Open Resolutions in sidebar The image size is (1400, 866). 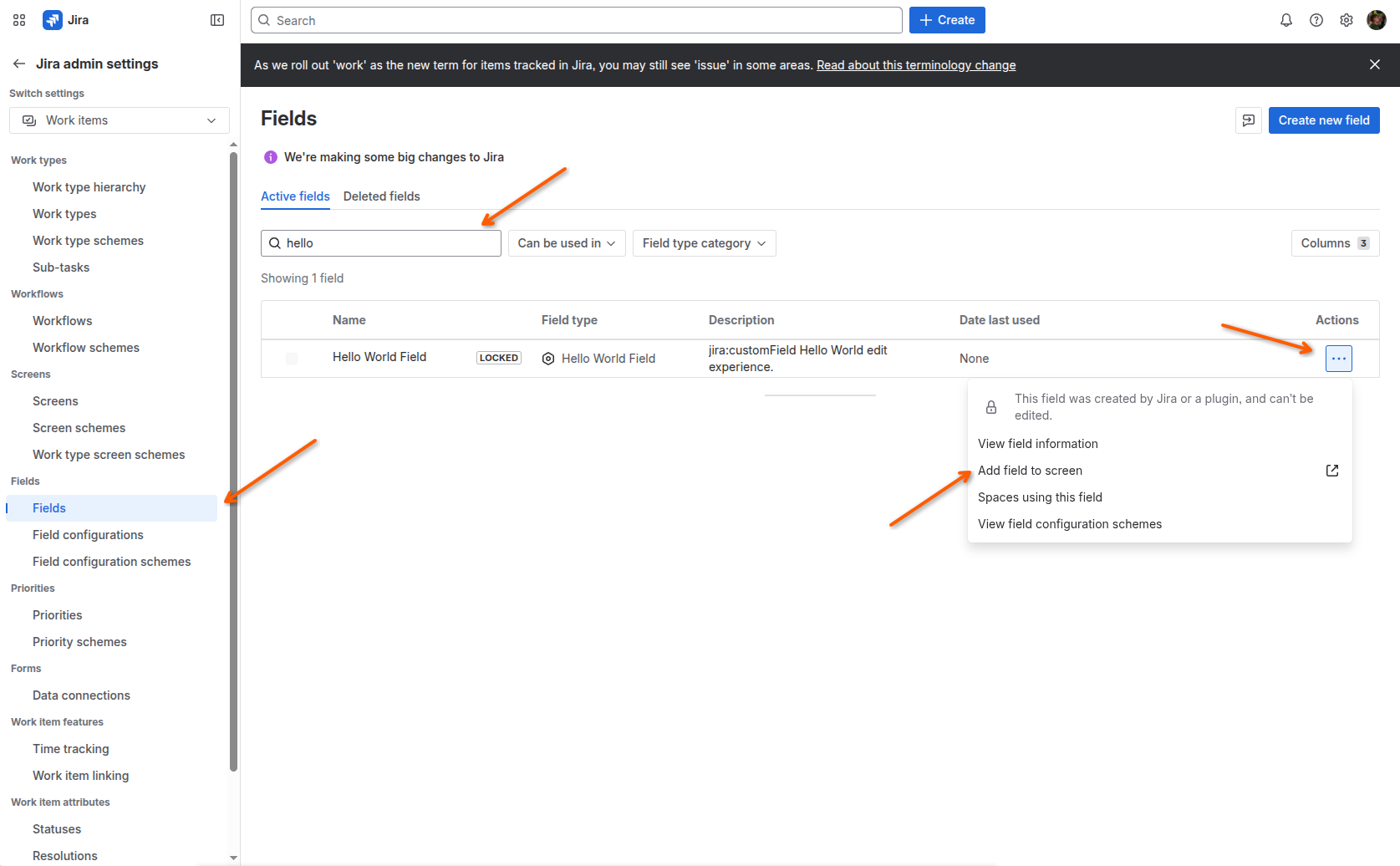[x=112, y=856]
